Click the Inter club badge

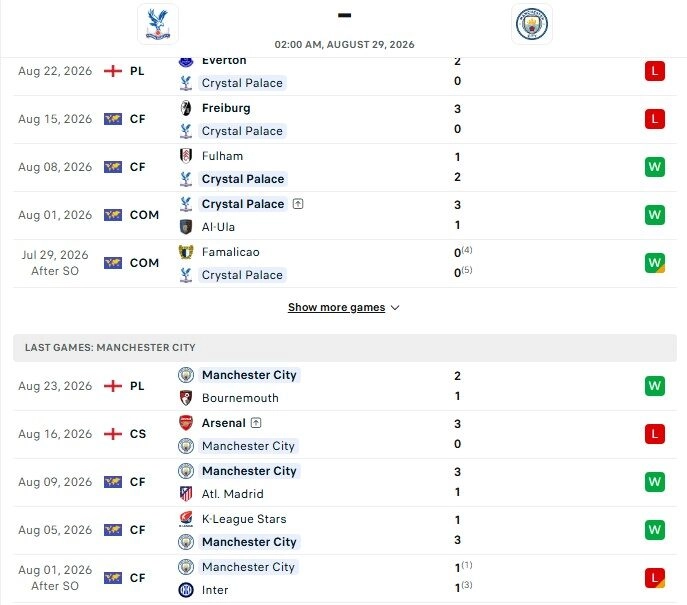point(186,590)
